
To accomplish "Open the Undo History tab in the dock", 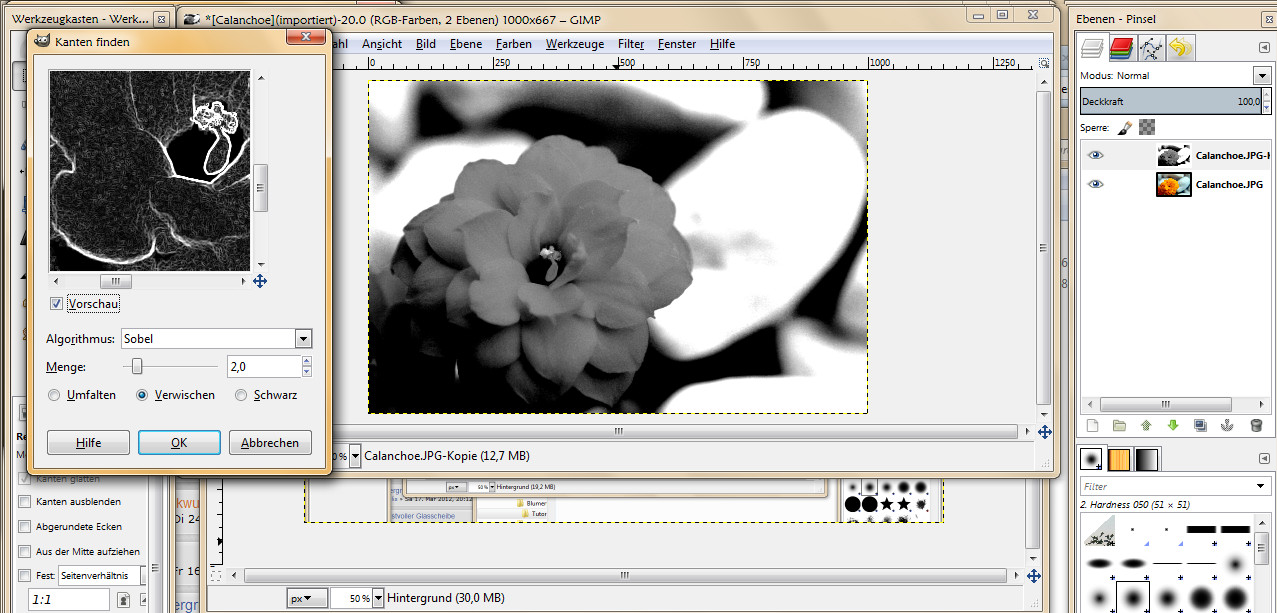I will tap(1181, 47).
